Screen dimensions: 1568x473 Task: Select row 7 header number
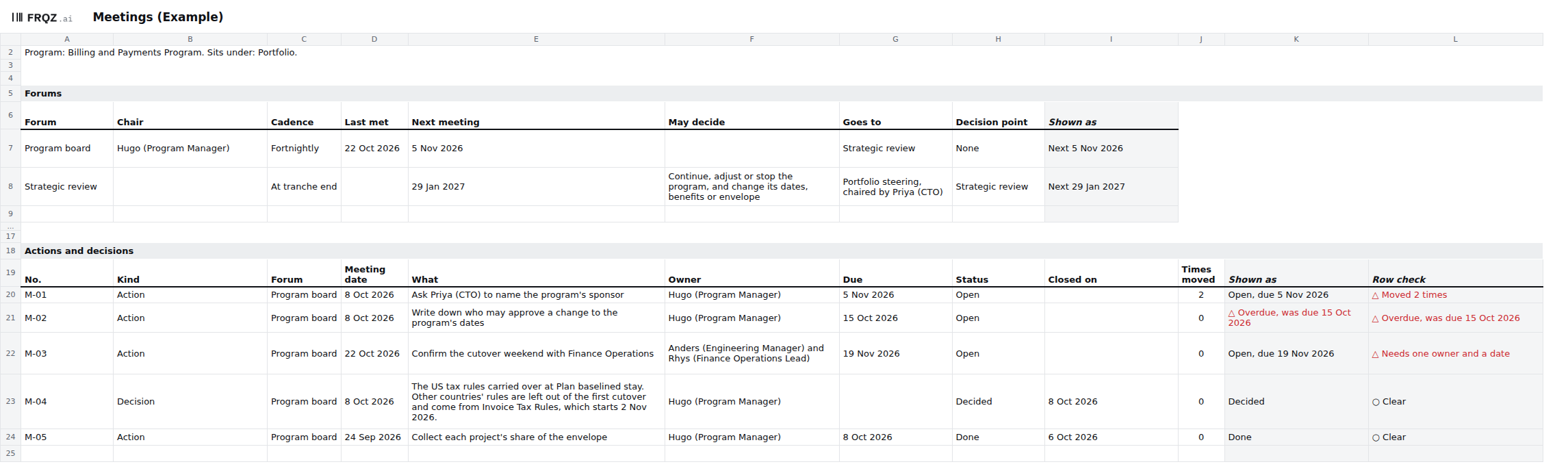(10, 149)
